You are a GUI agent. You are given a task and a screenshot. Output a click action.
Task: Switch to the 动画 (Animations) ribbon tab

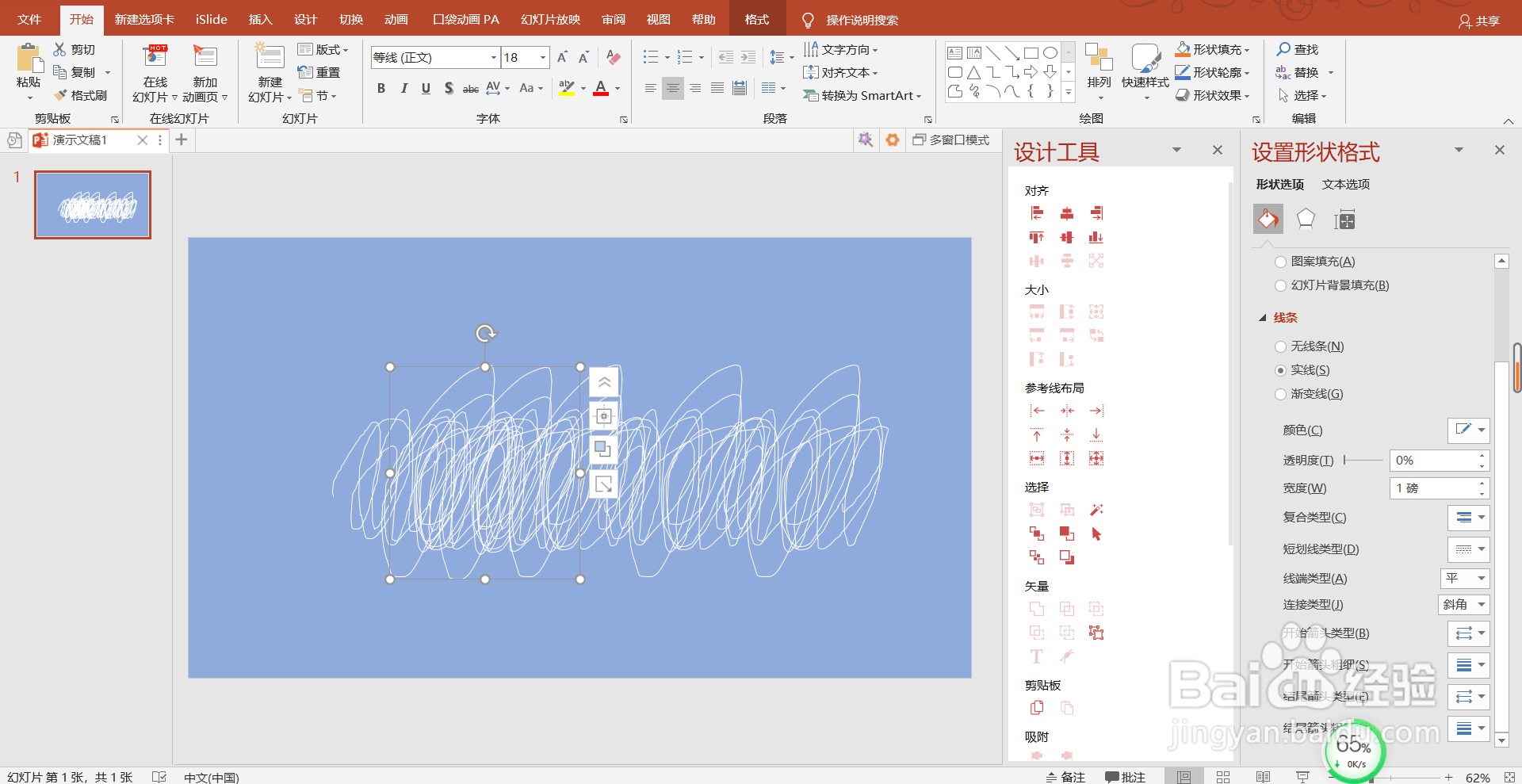396,19
